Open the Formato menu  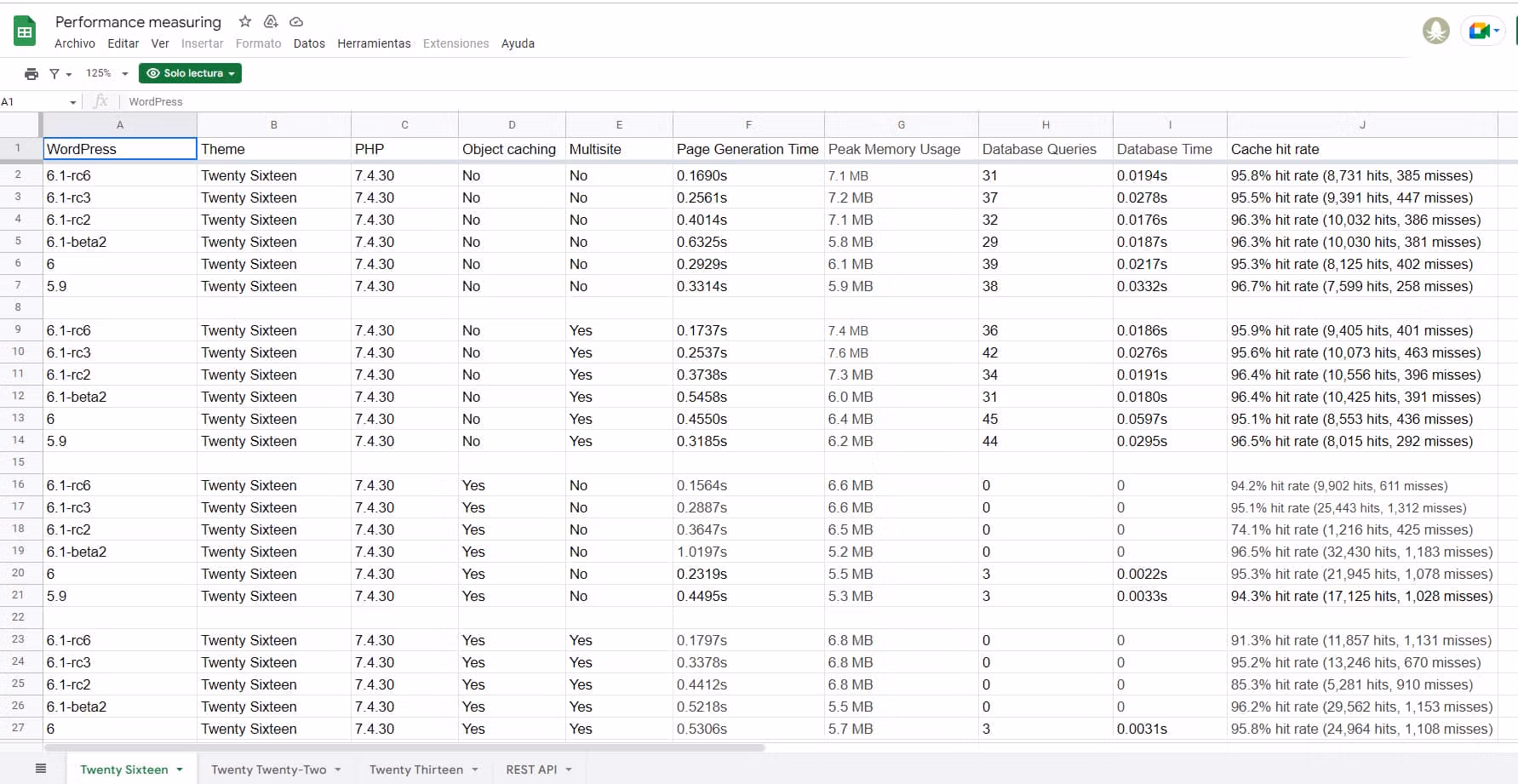click(x=259, y=43)
